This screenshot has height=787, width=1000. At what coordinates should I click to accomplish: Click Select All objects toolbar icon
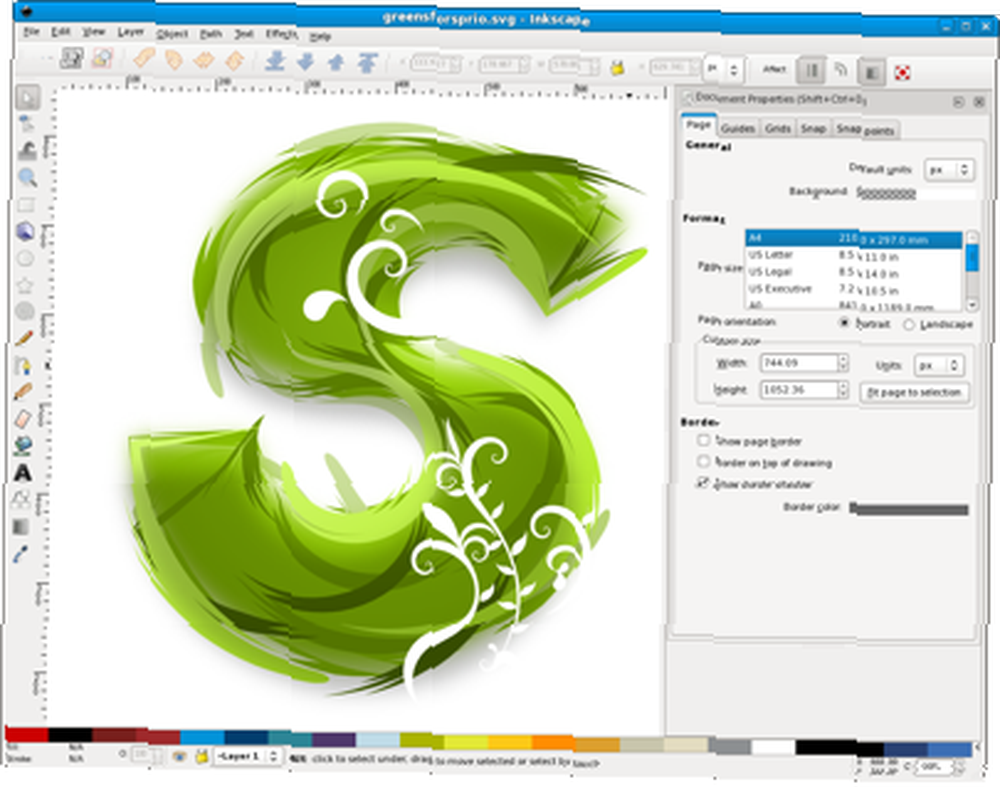click(x=71, y=58)
